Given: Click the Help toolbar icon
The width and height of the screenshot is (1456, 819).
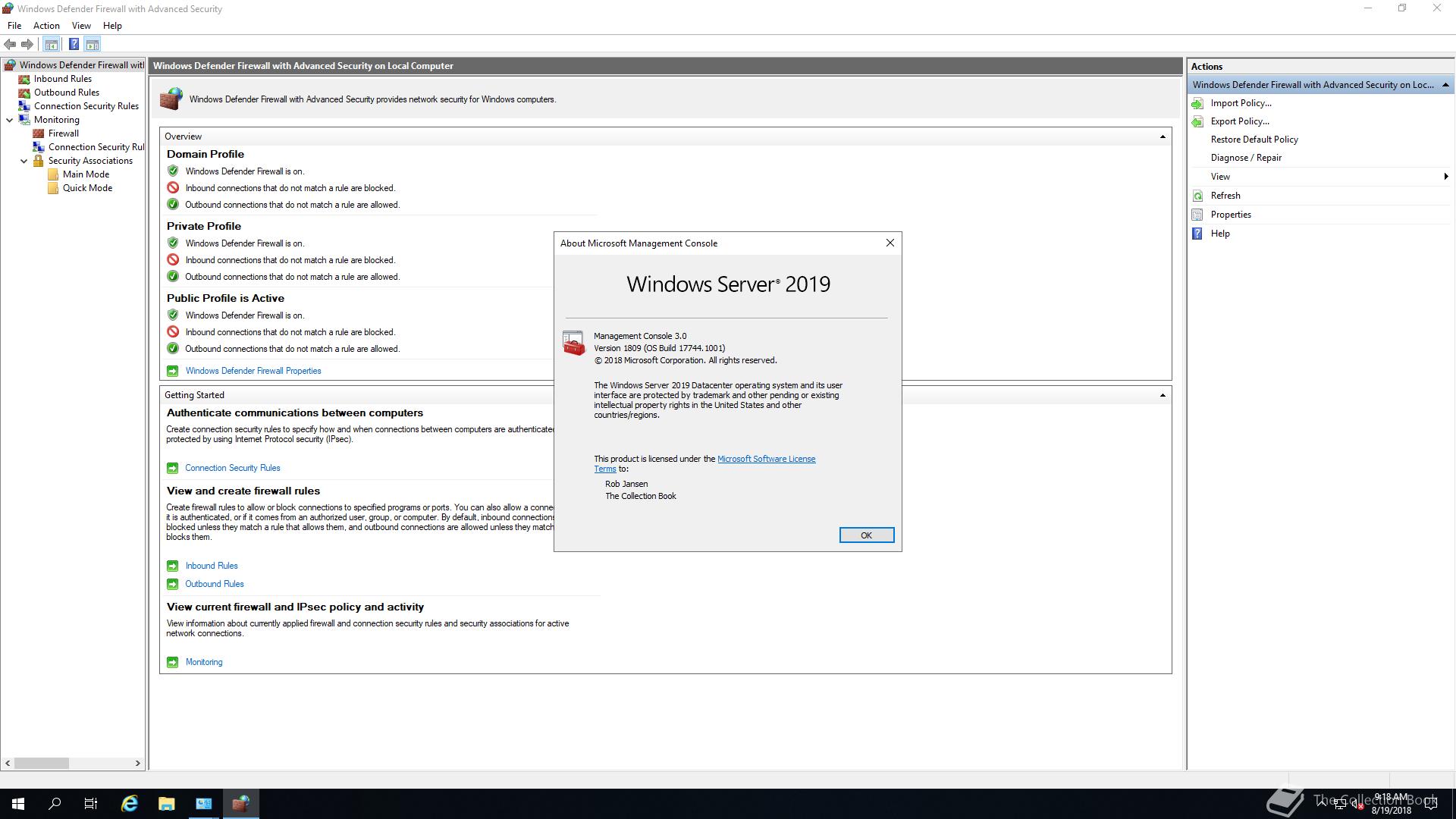Looking at the screenshot, I should click(x=74, y=44).
